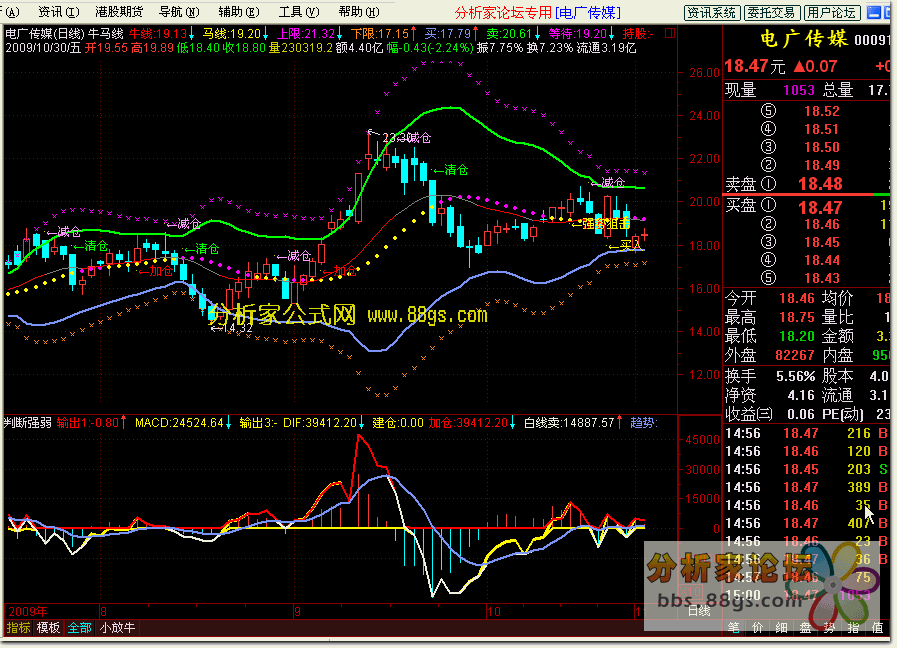
Task: Select the 盘 tab in quote panel
Action: 805,627
